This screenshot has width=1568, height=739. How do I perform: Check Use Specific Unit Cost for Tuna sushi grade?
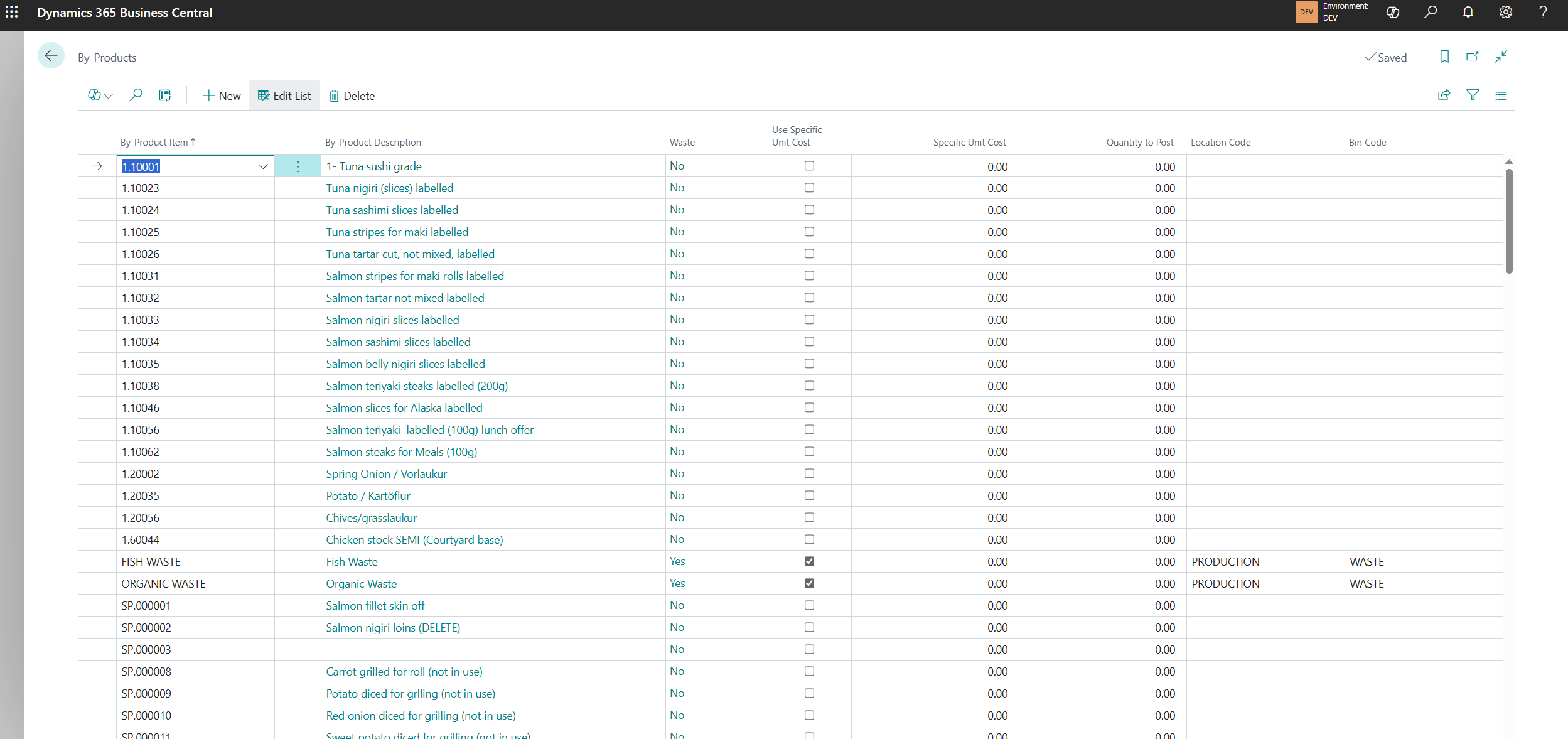pyautogui.click(x=809, y=166)
